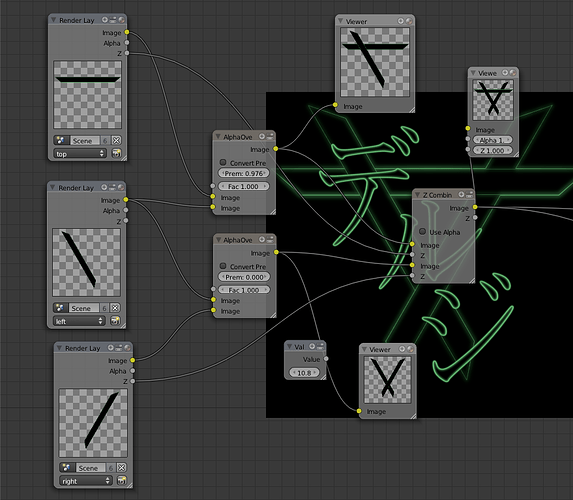Toggle preview sphere on the 'left' Render Layers node
The height and width of the screenshot is (500, 573).
tap(121, 187)
